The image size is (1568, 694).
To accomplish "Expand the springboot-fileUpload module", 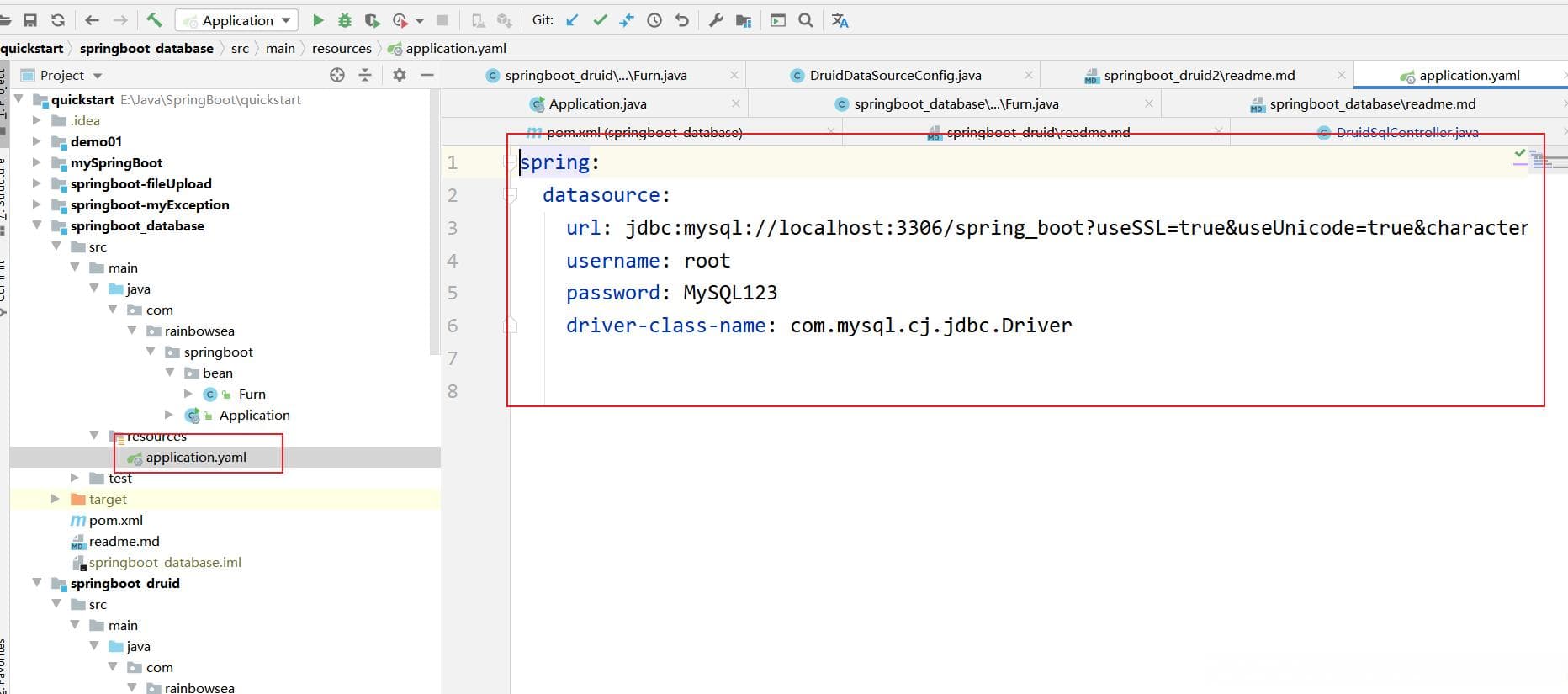I will (36, 183).
